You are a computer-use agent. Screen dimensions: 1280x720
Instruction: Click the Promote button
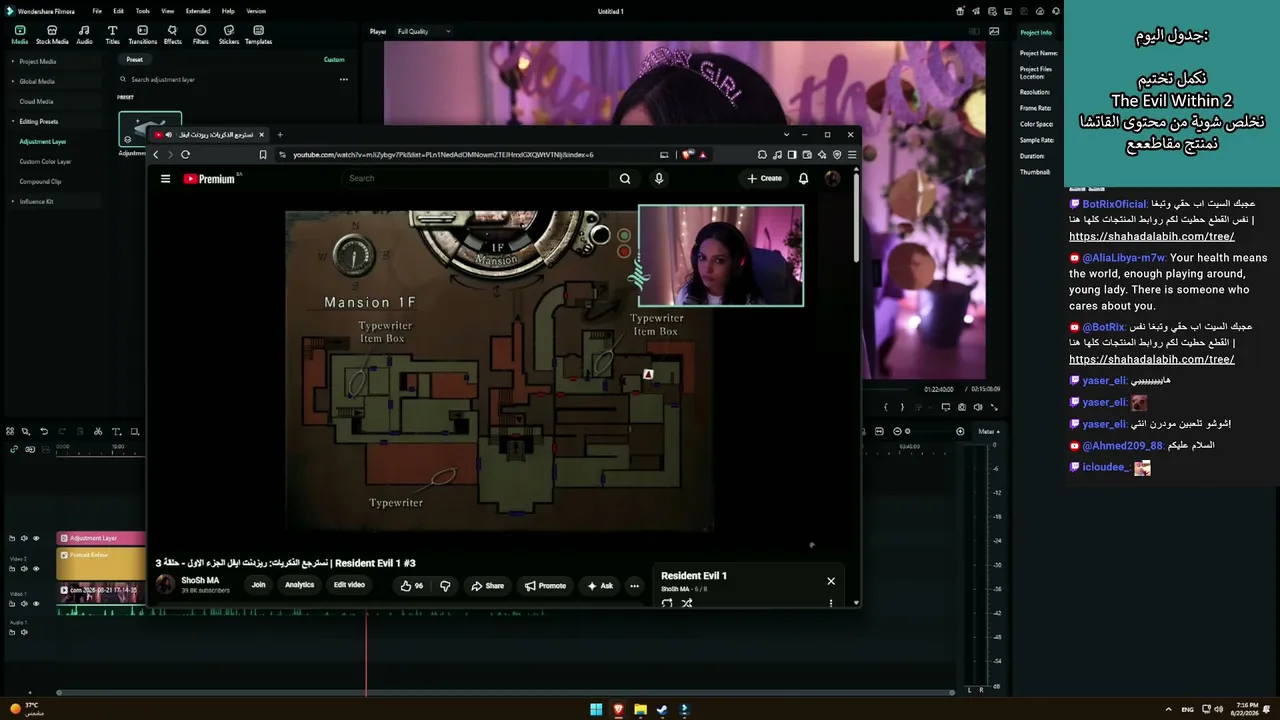544,586
